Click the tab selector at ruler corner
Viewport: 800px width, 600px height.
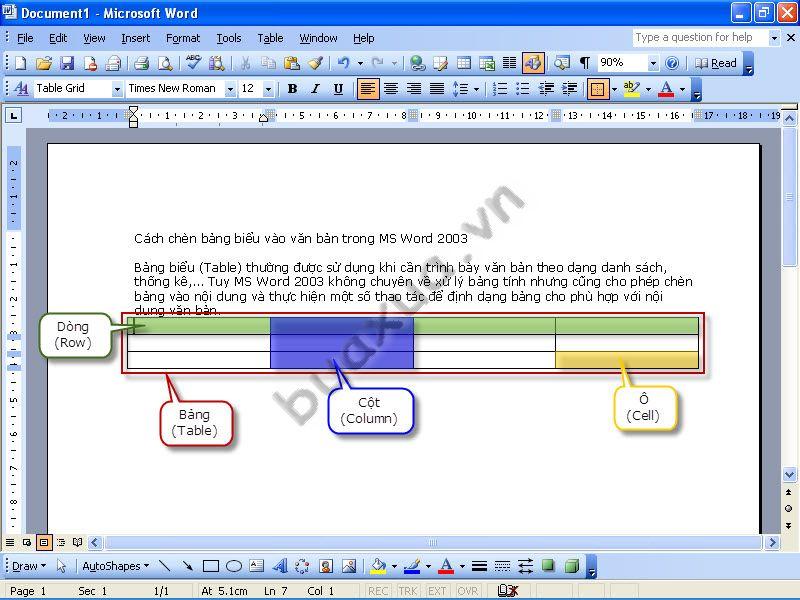pyautogui.click(x=13, y=116)
